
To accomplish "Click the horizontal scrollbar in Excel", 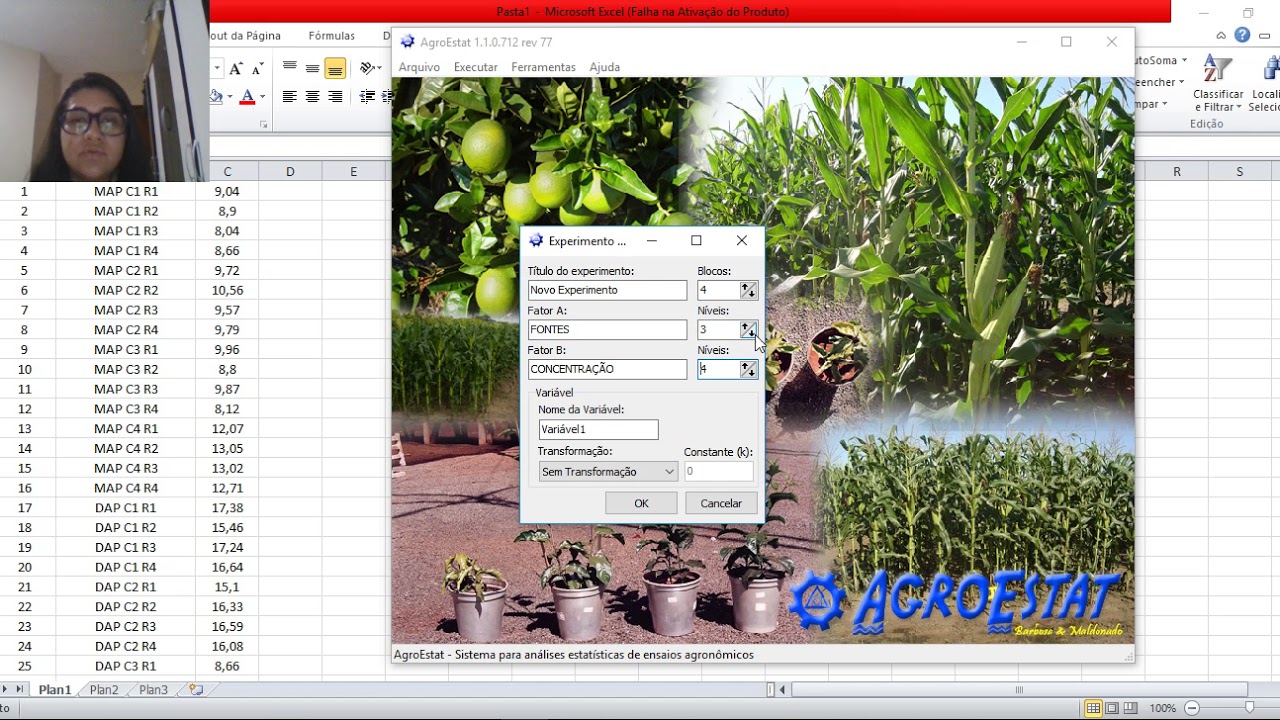I will pos(1019,690).
